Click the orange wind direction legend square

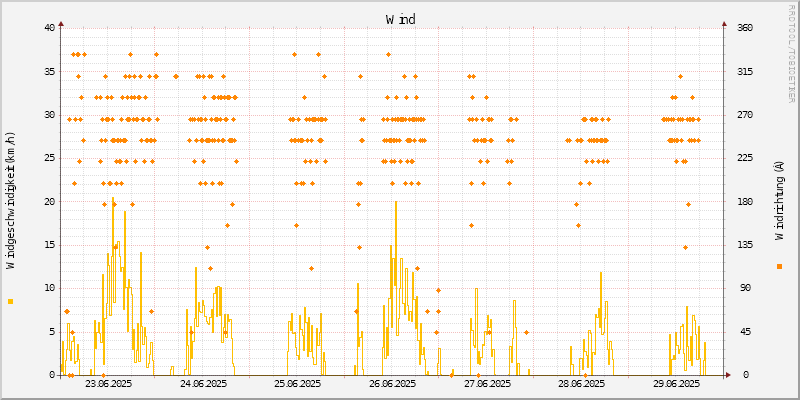click(779, 266)
